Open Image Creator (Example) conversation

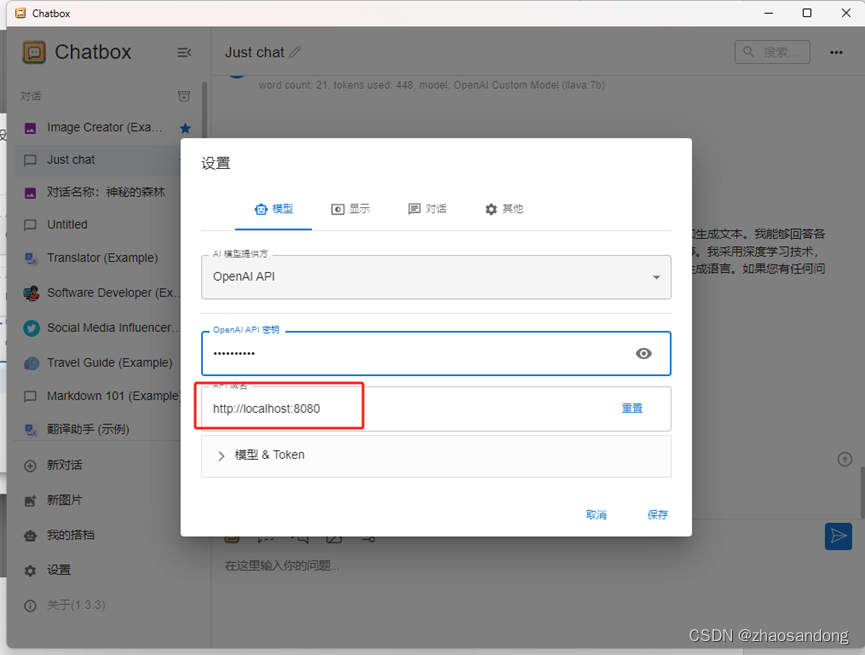pos(104,127)
